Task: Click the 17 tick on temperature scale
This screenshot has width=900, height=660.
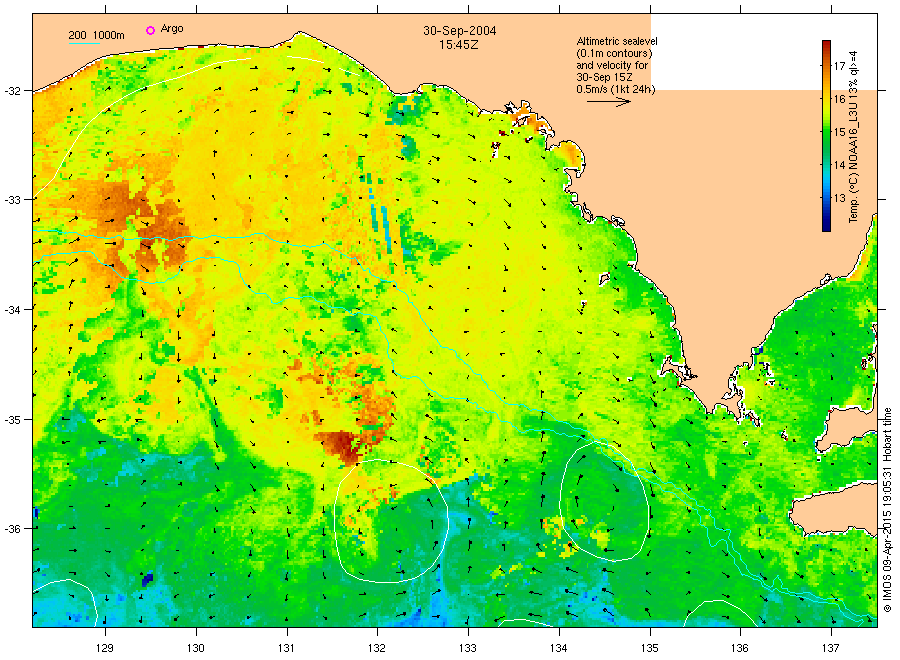Action: pos(840,66)
